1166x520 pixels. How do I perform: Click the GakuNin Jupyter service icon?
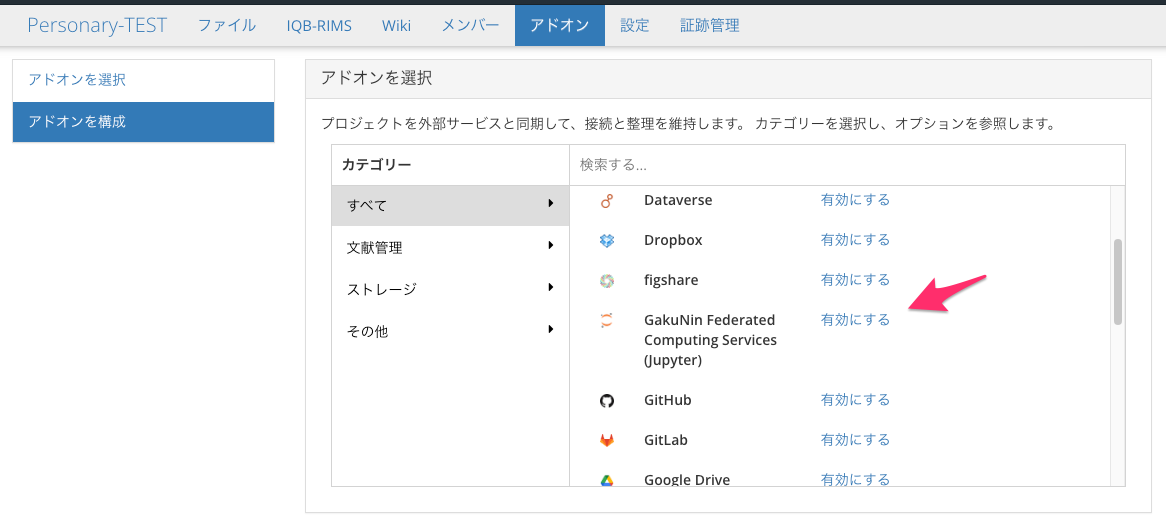606,321
